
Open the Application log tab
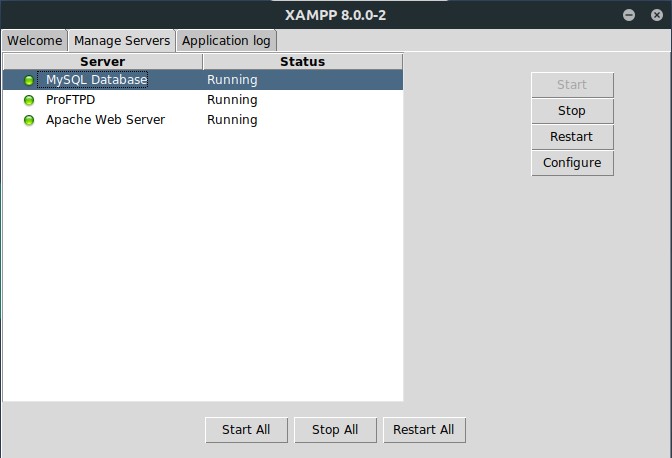click(226, 41)
